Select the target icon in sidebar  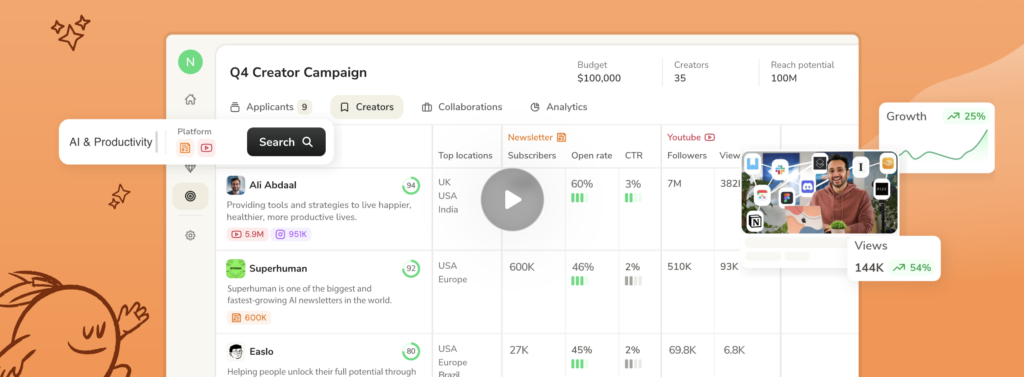coord(190,196)
